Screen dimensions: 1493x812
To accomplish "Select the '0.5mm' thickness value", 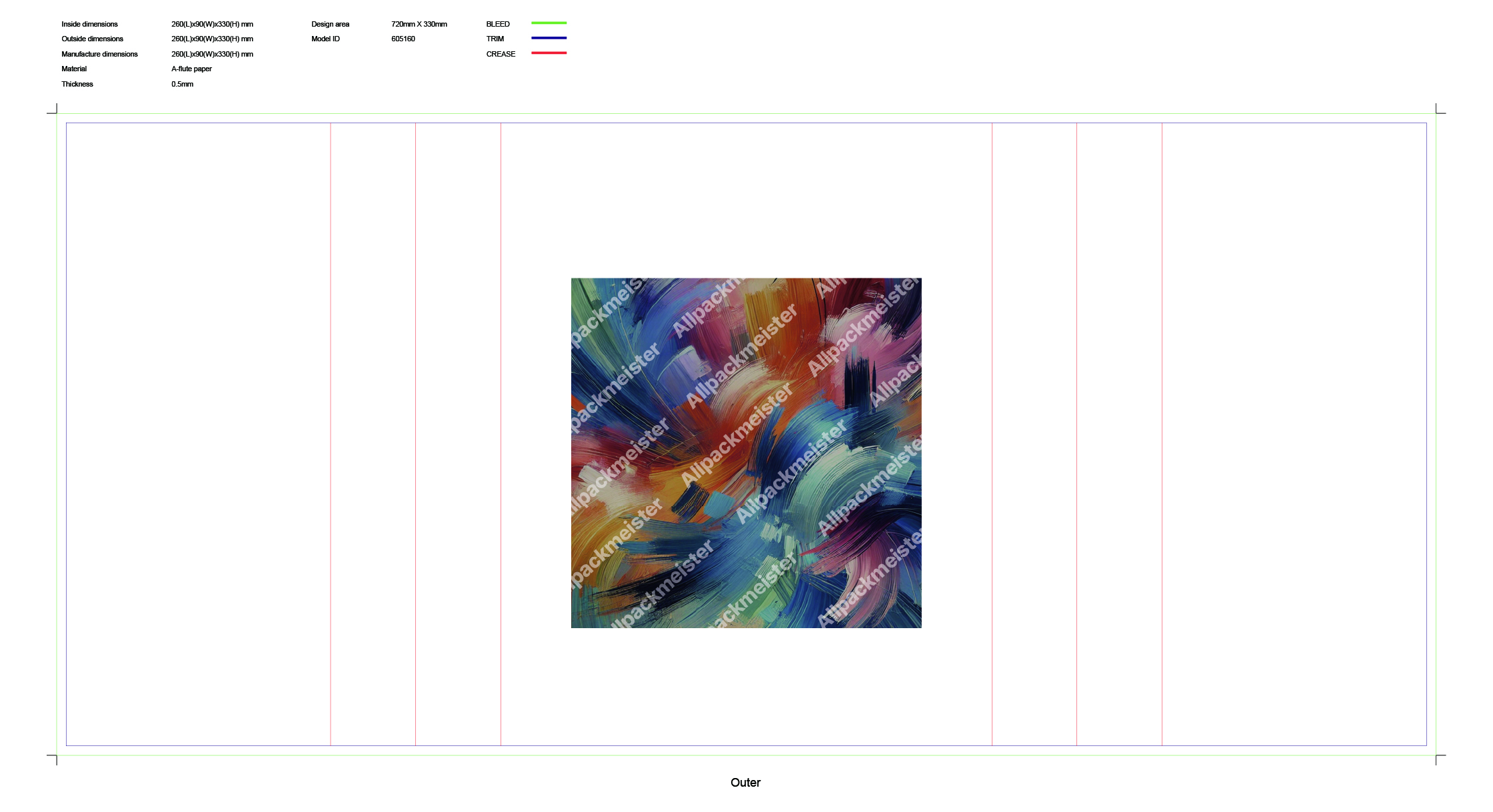I will (x=182, y=84).
